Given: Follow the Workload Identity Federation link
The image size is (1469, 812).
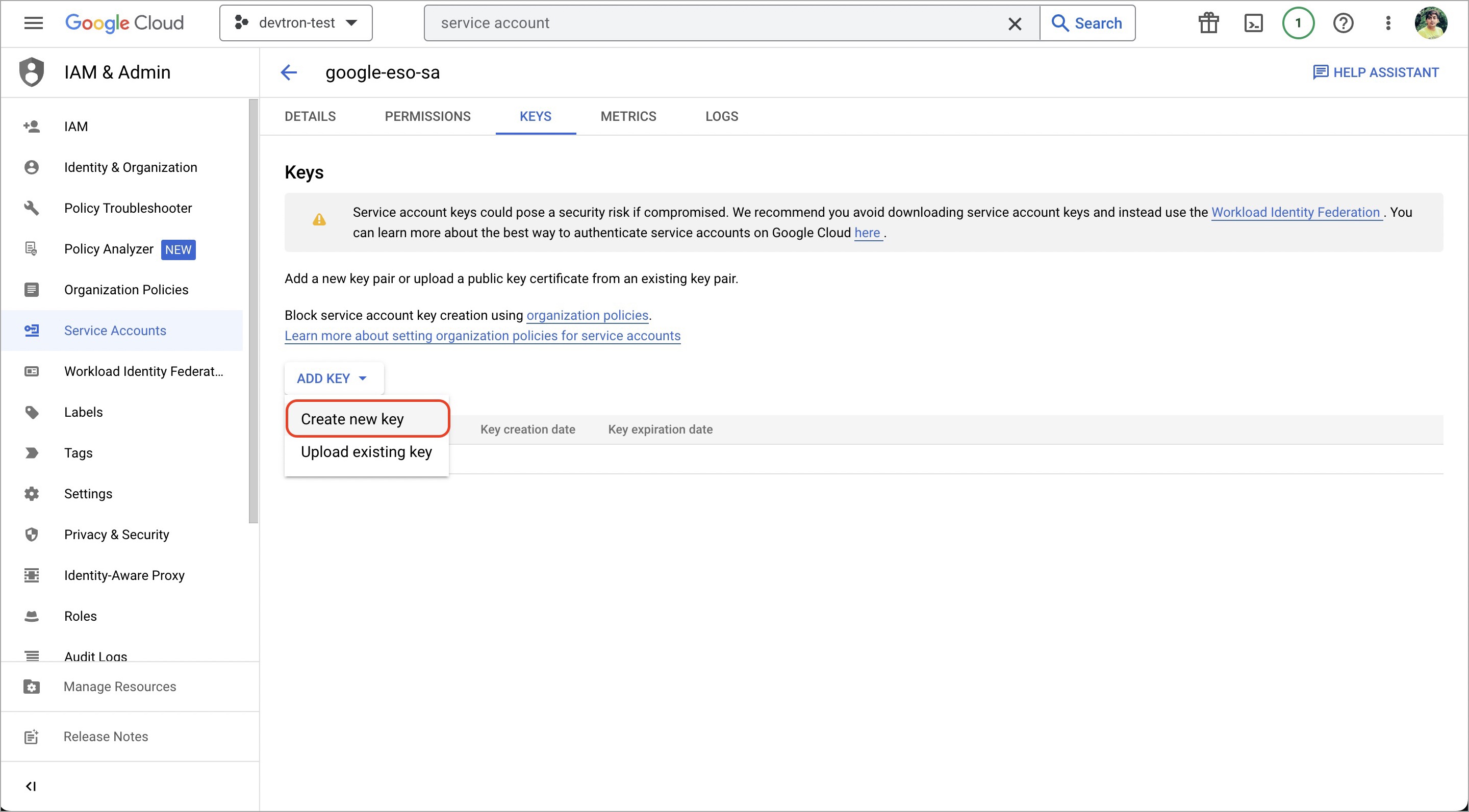Looking at the screenshot, I should 1295,212.
